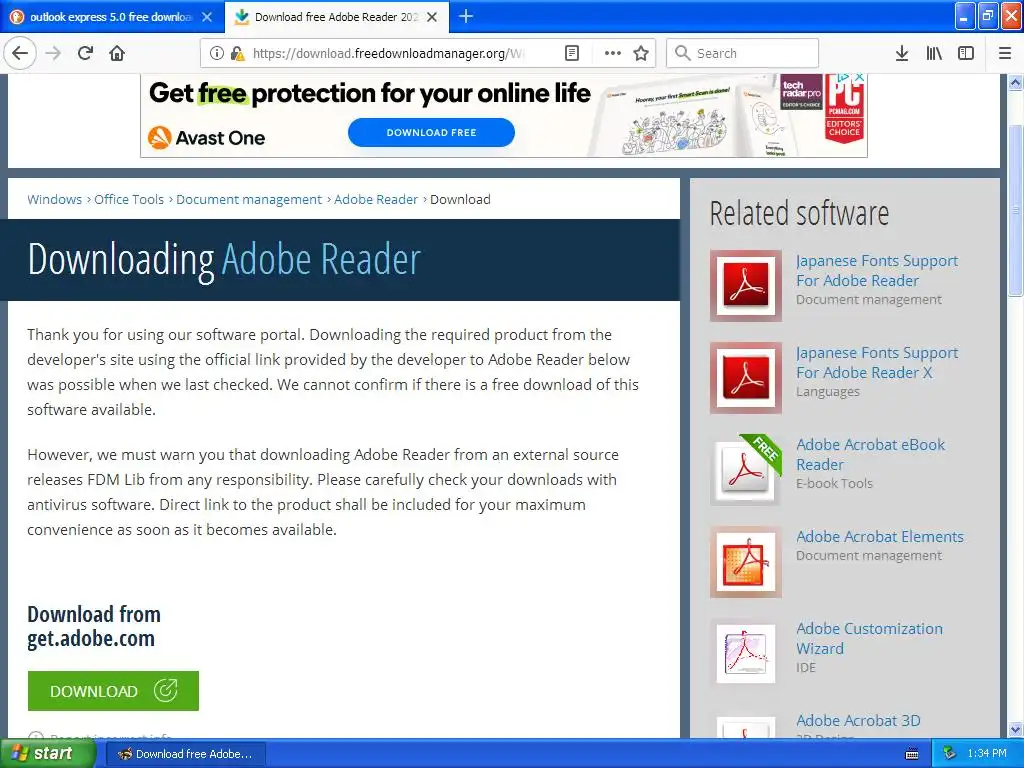Toggle reader view icon in address bar
Viewport: 1024px width, 768px height.
coord(571,53)
